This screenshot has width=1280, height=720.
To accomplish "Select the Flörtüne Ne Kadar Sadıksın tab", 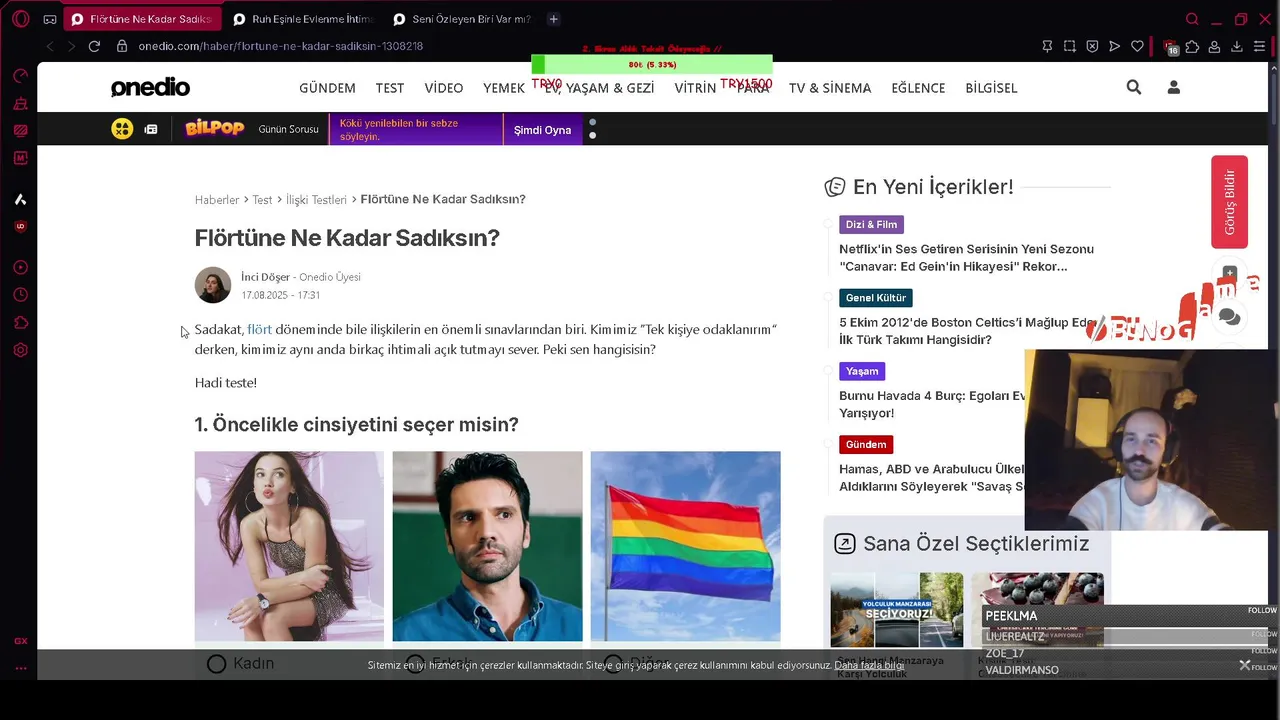I will [141, 19].
